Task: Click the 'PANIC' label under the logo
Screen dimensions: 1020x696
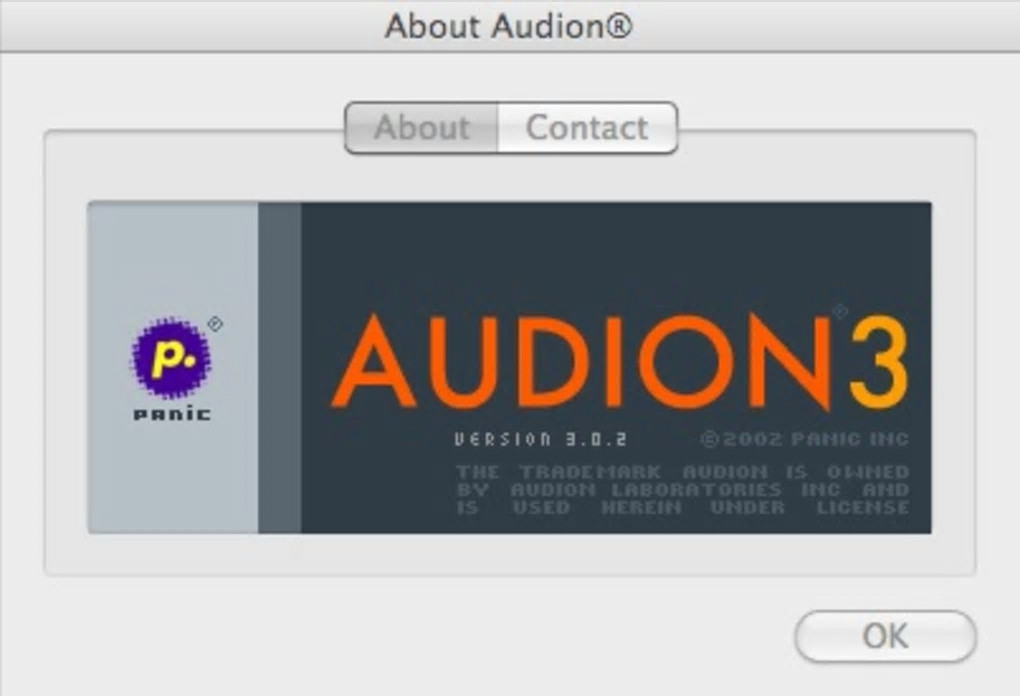Action: coord(172,414)
